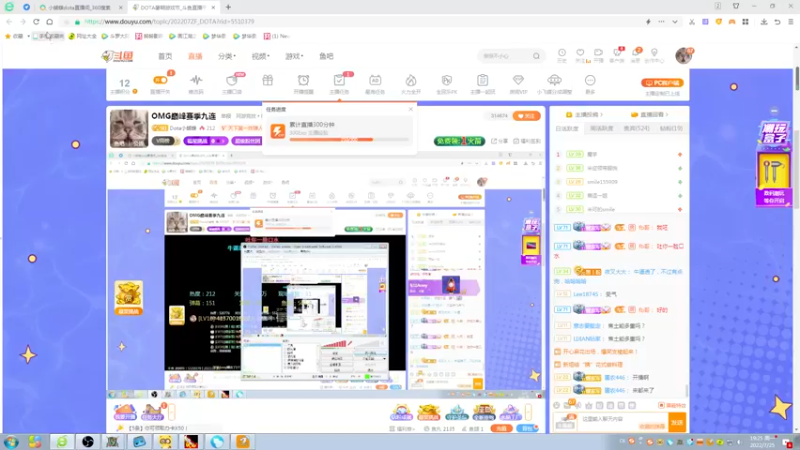Screen dimensions: 800x450
Task: Open the 直播回看 link in chat panel
Action: point(649,115)
